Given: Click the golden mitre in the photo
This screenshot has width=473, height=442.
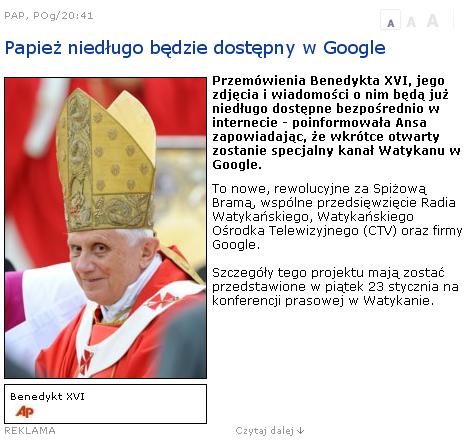Looking at the screenshot, I should [106, 160].
